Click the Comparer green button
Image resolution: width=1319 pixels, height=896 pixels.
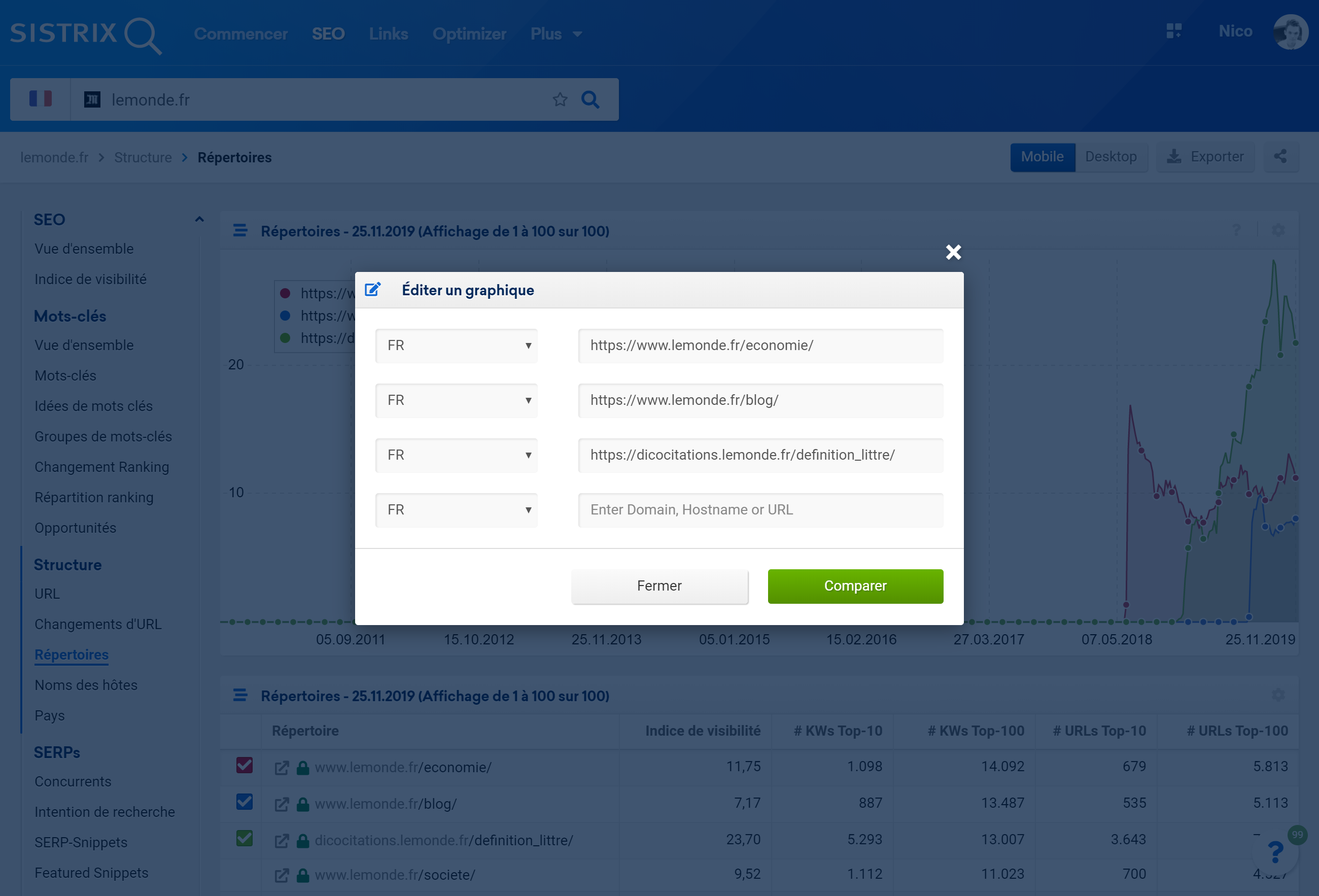(x=855, y=585)
